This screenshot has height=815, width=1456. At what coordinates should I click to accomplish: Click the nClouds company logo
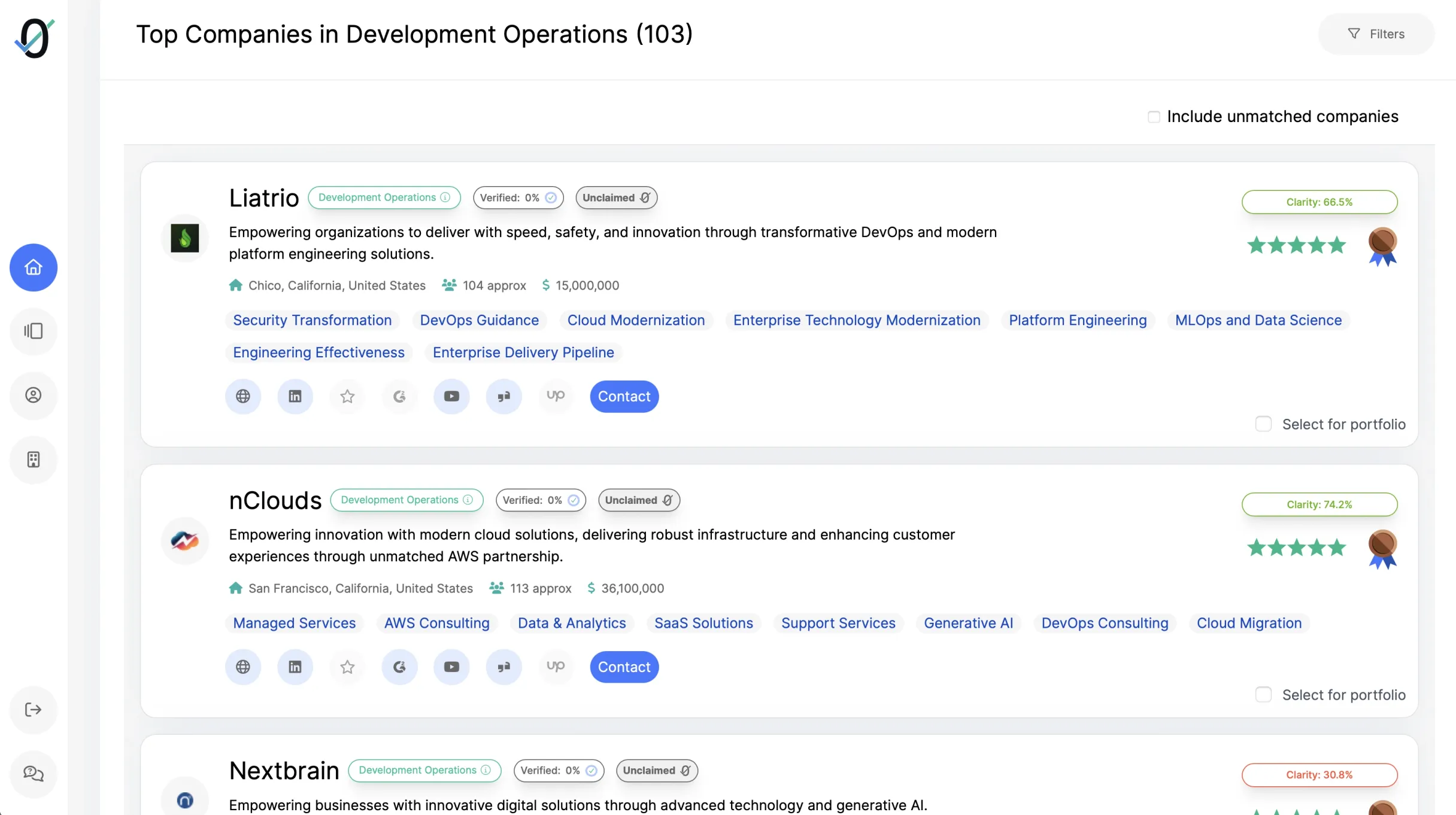pos(185,541)
